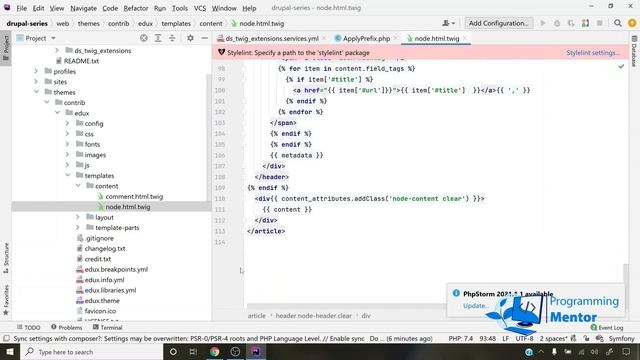The height and width of the screenshot is (360, 640).
Task: Open the Problems tool window
Action: 67,327
